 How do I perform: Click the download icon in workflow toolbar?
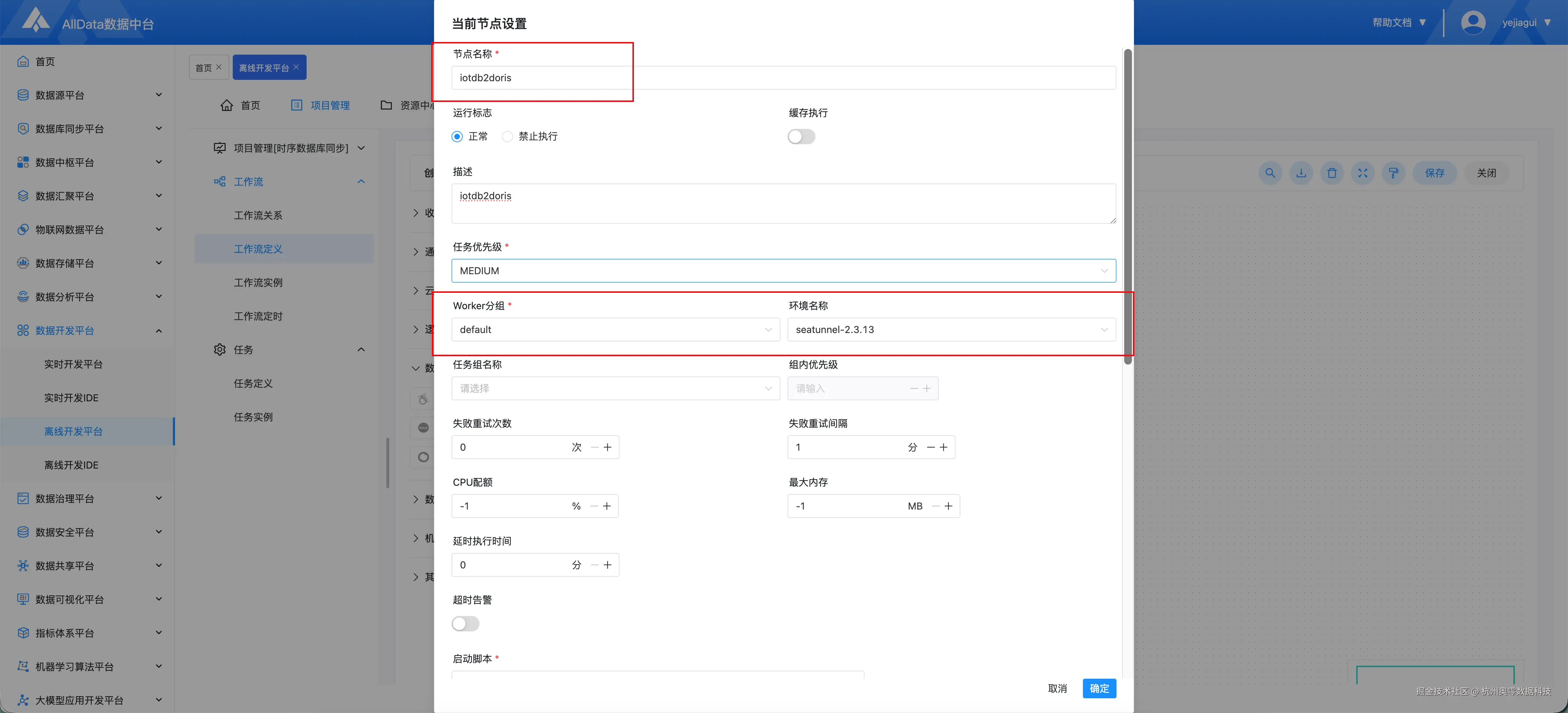(x=1301, y=173)
